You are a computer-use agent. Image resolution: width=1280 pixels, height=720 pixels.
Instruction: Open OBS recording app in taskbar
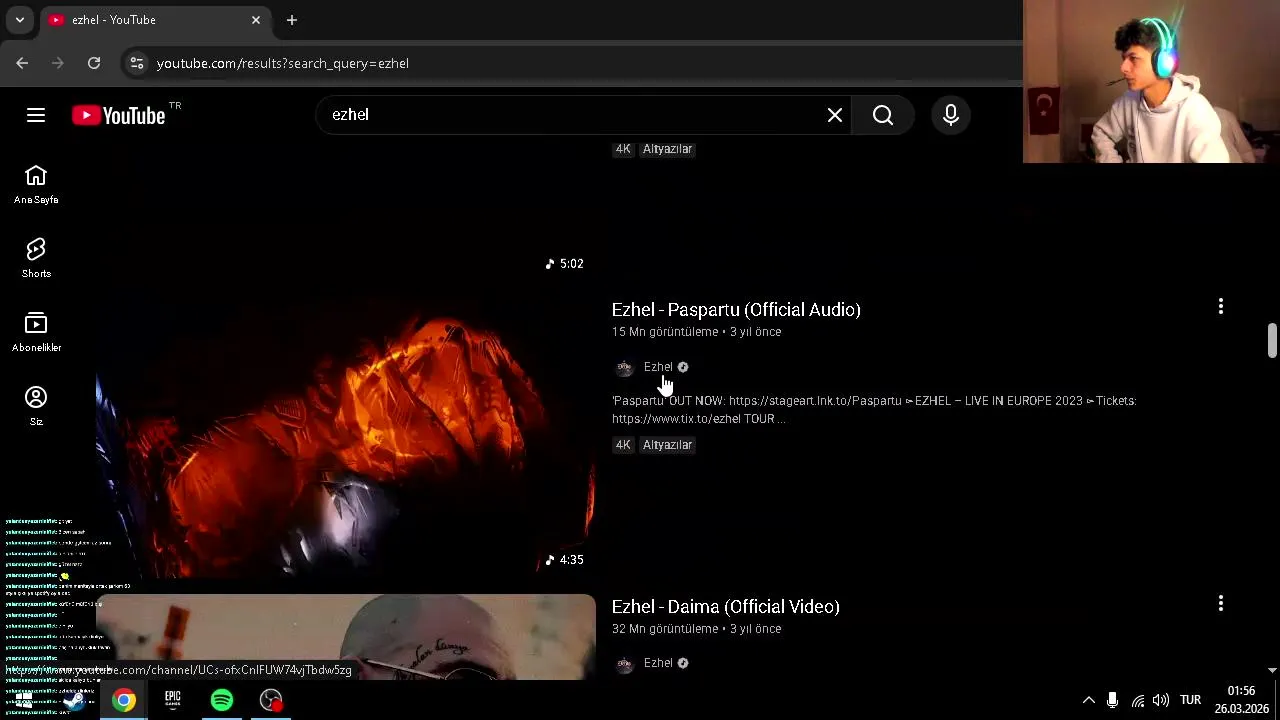(x=271, y=700)
